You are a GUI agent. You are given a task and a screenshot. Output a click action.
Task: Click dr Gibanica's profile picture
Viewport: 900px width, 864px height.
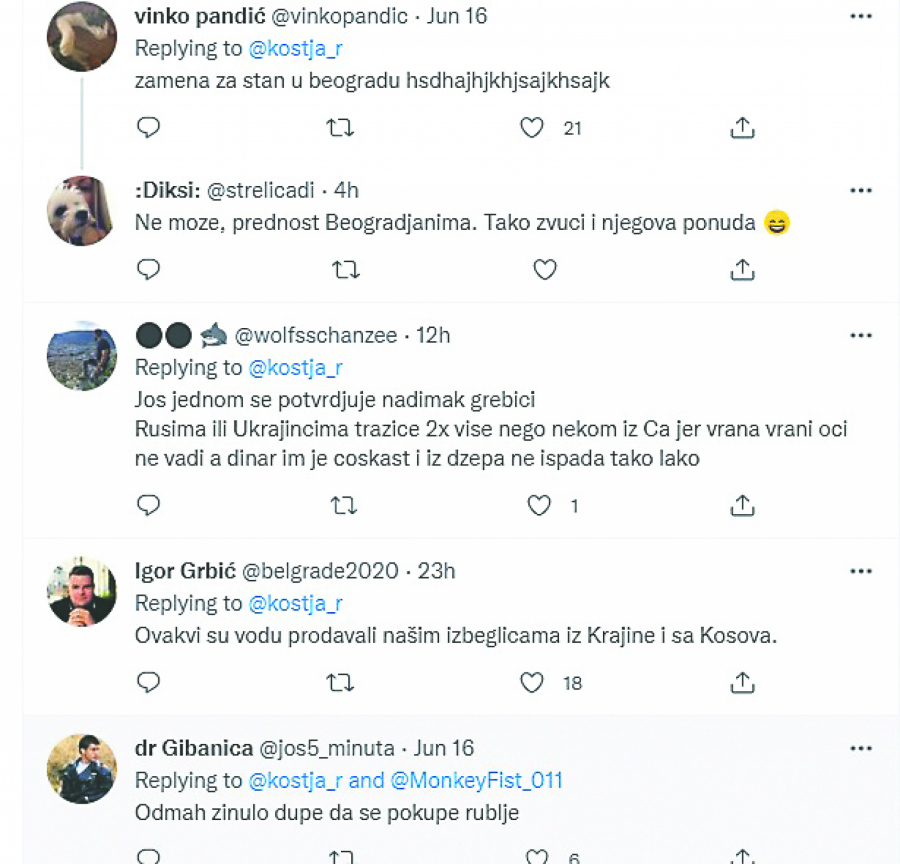coord(82,769)
